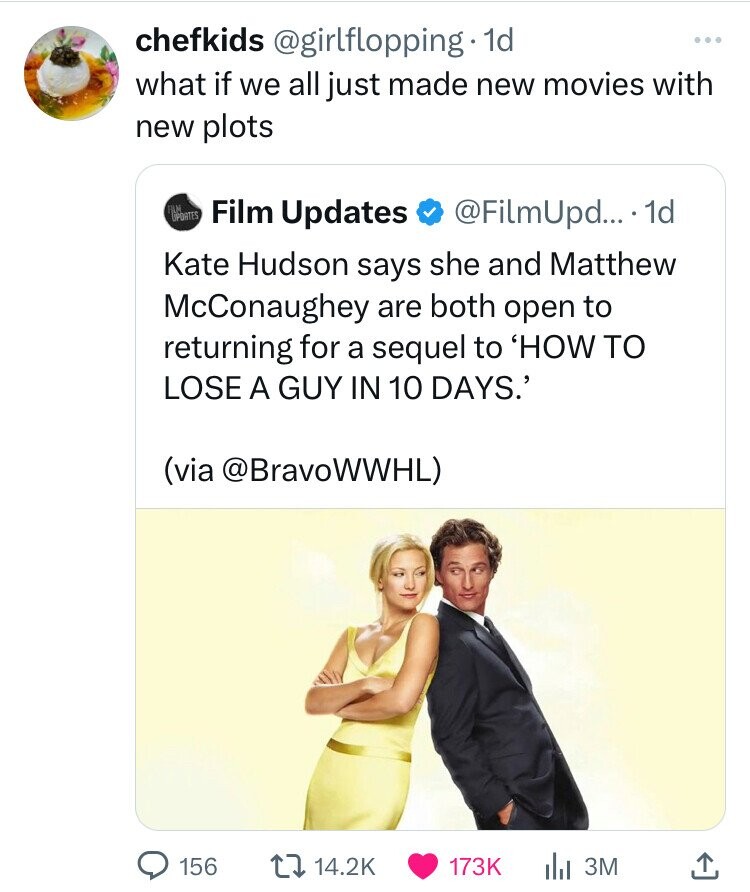Visit the @girlflopping handle

pyautogui.click(x=368, y=40)
